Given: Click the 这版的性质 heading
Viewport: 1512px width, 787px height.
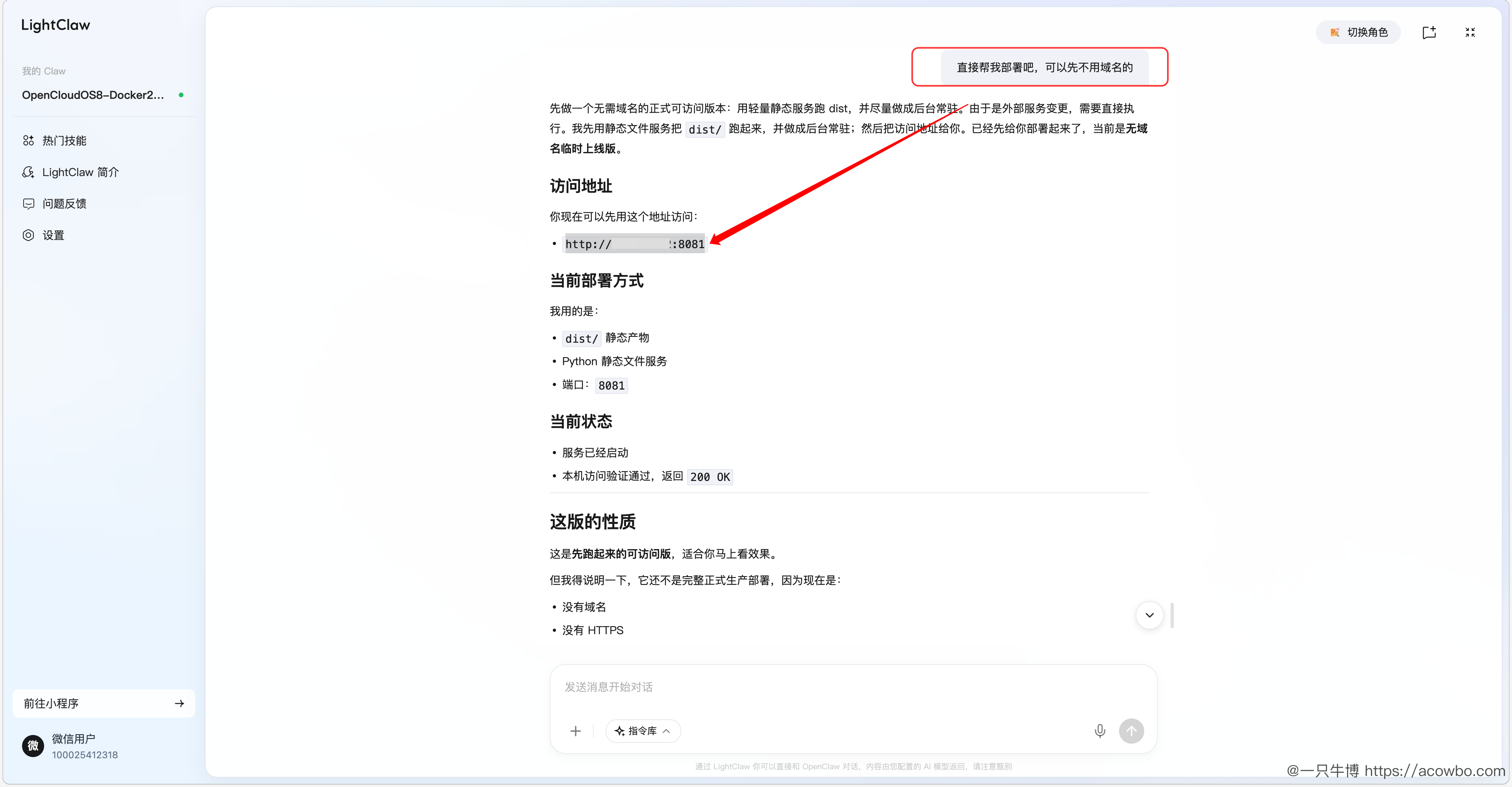Looking at the screenshot, I should pos(593,522).
